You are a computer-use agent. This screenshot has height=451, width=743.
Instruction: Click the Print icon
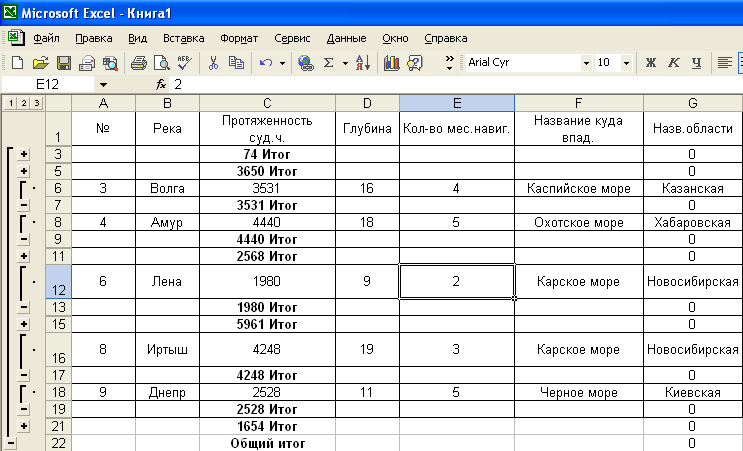pos(138,63)
